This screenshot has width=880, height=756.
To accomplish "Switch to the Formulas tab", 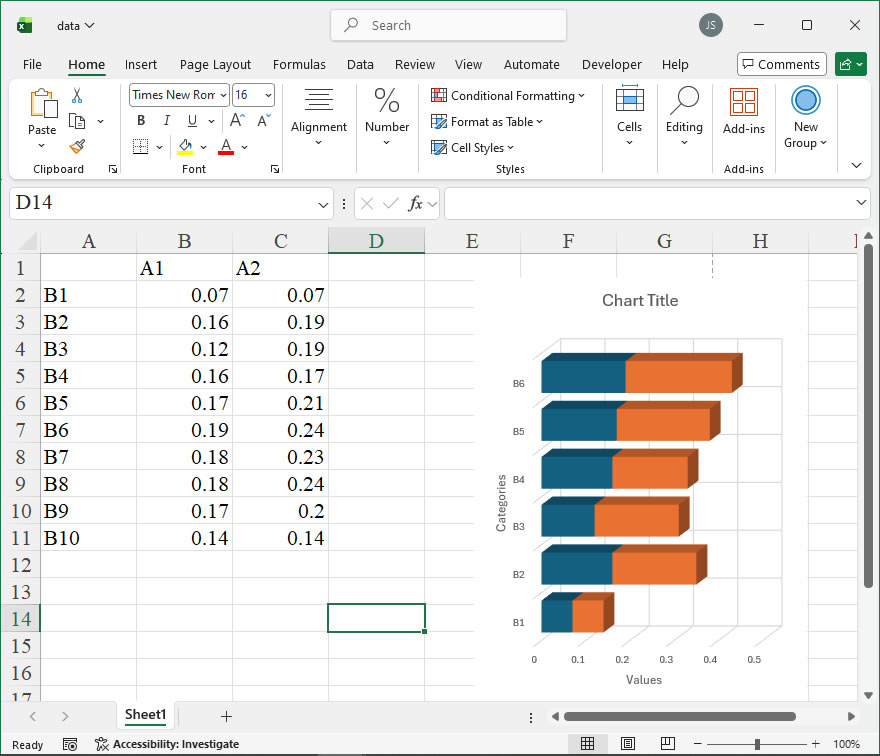I will click(x=299, y=64).
